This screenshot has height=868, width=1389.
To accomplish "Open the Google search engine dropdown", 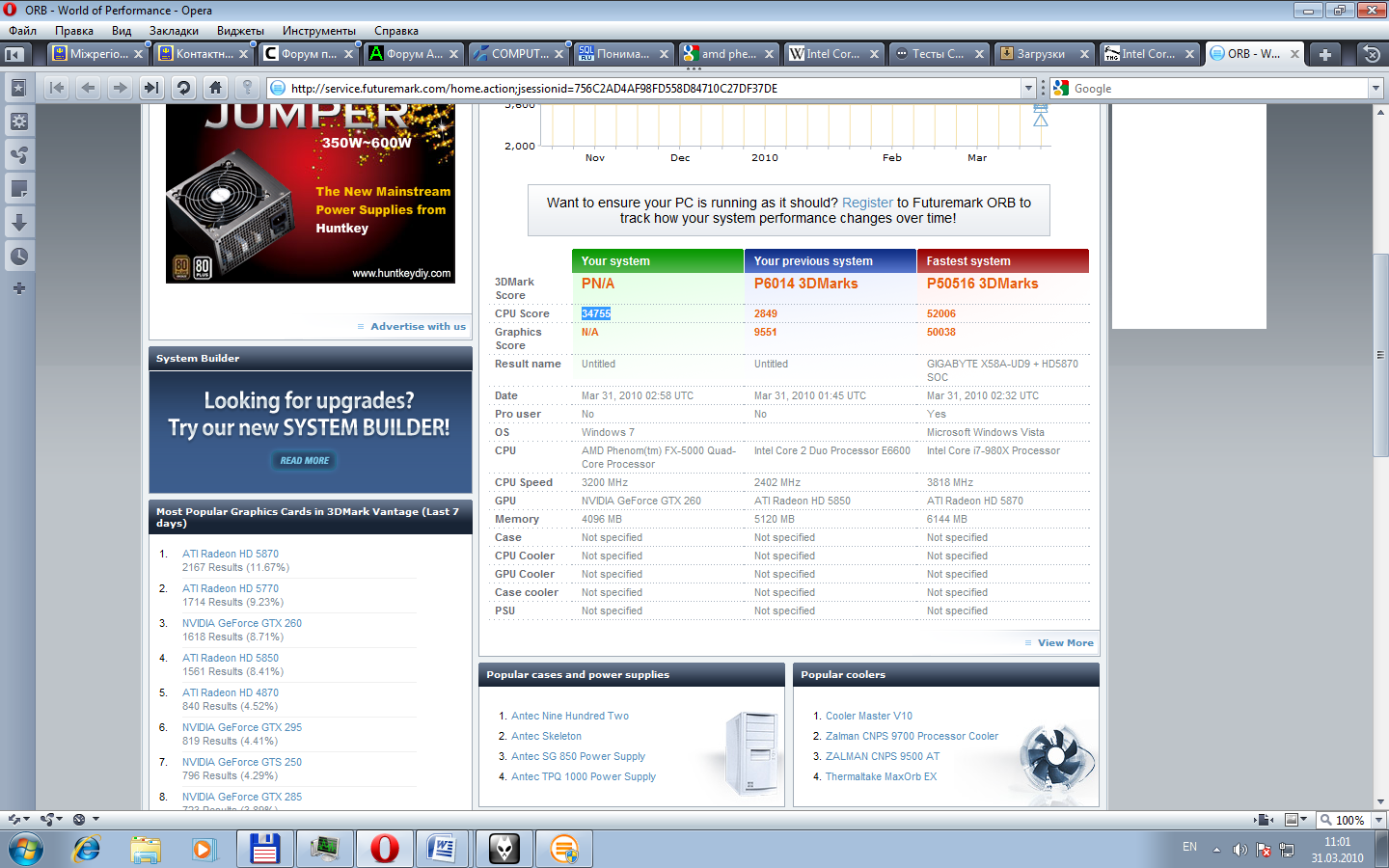I will tap(1376, 89).
